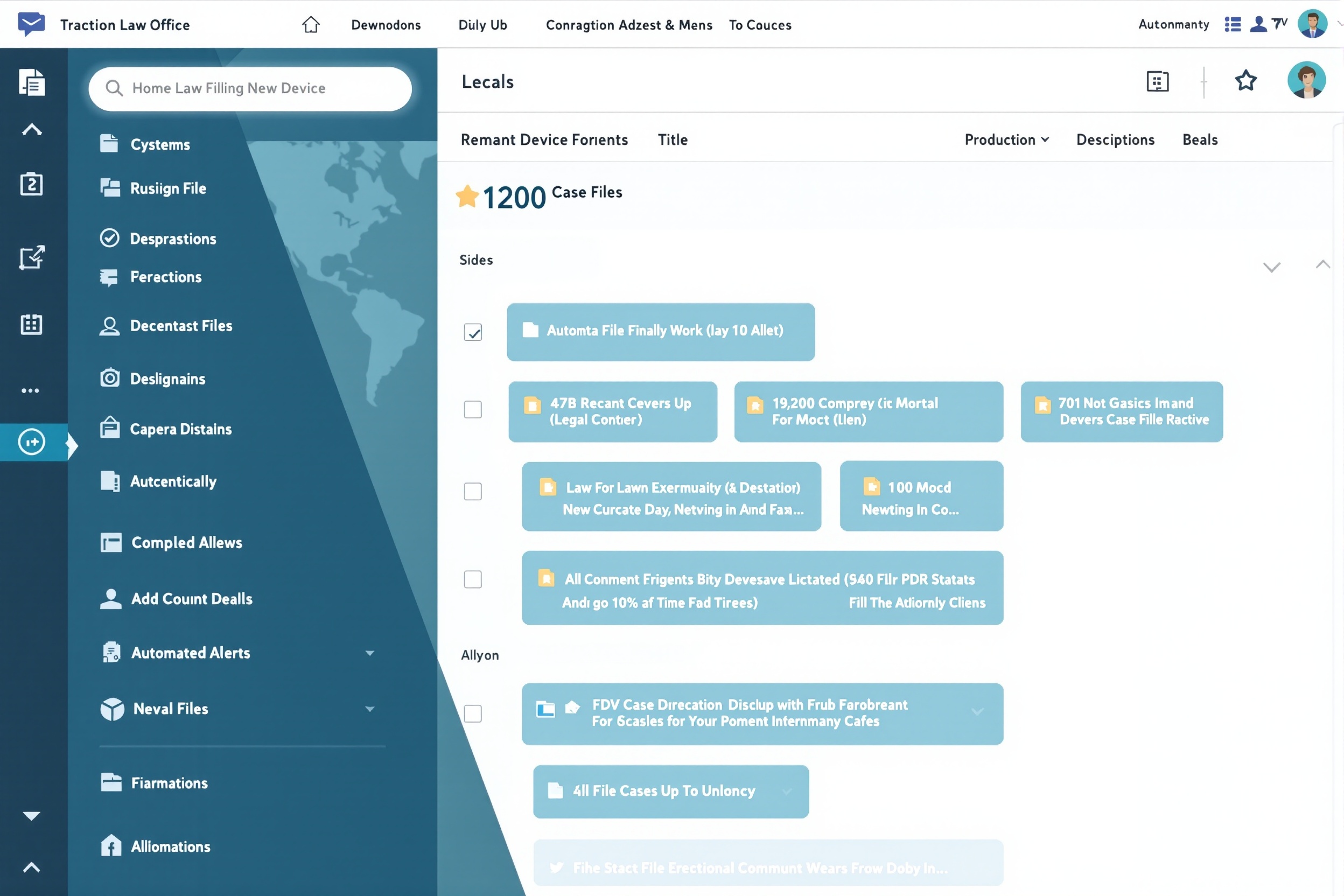Click the documents icon at top of left rail
The image size is (1344, 896).
[31, 82]
